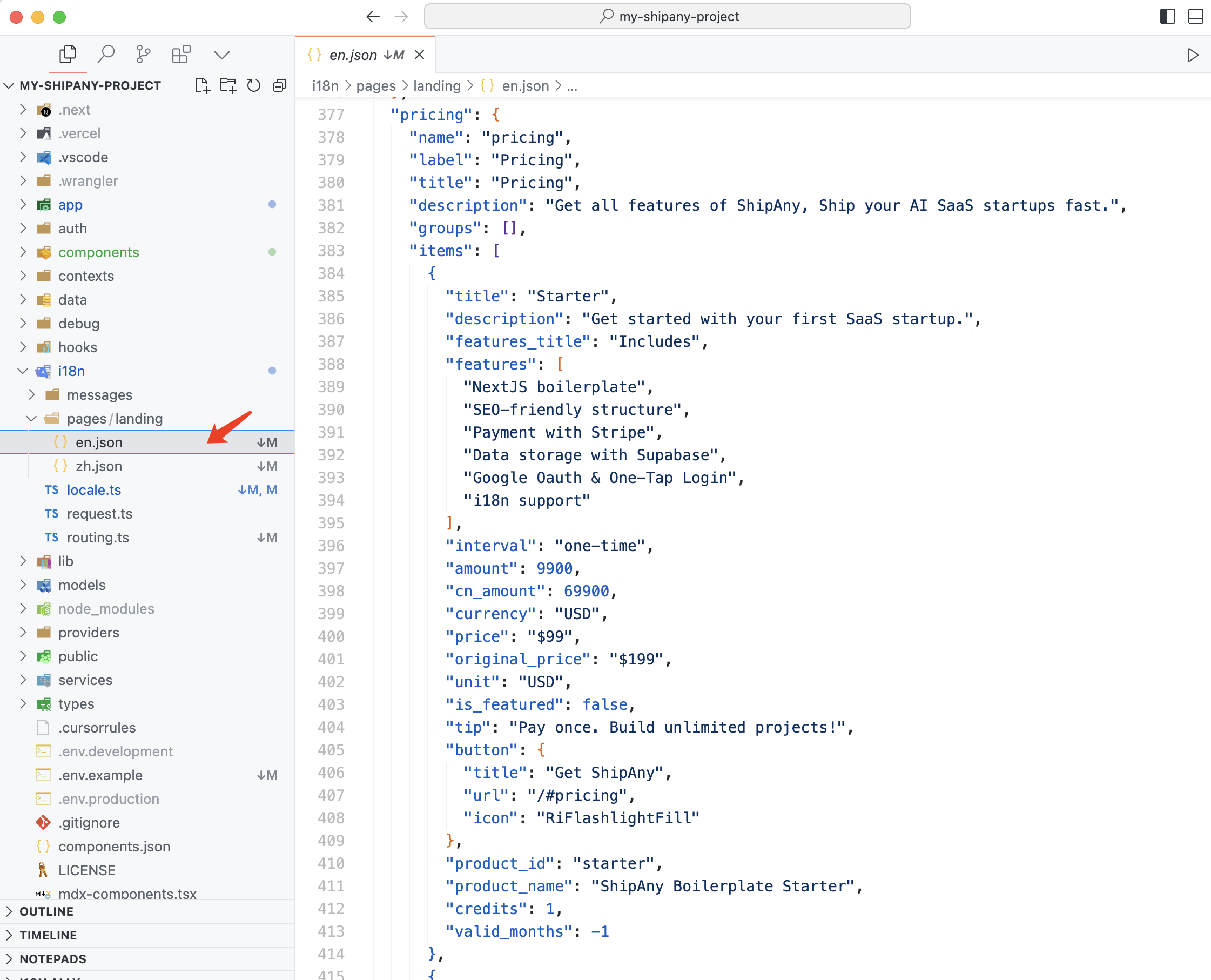The width and height of the screenshot is (1211, 980).
Task: Click the New File icon in explorer header
Action: [202, 85]
